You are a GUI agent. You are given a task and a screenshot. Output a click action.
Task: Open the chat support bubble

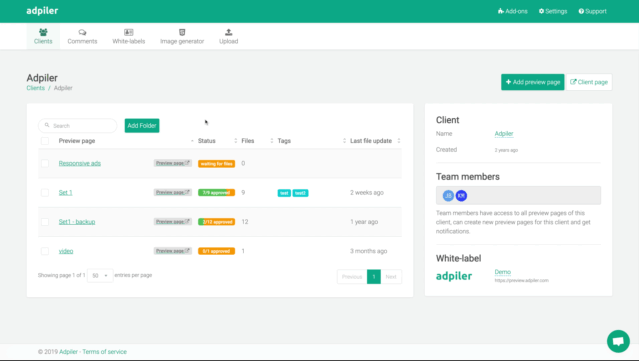[618, 341]
